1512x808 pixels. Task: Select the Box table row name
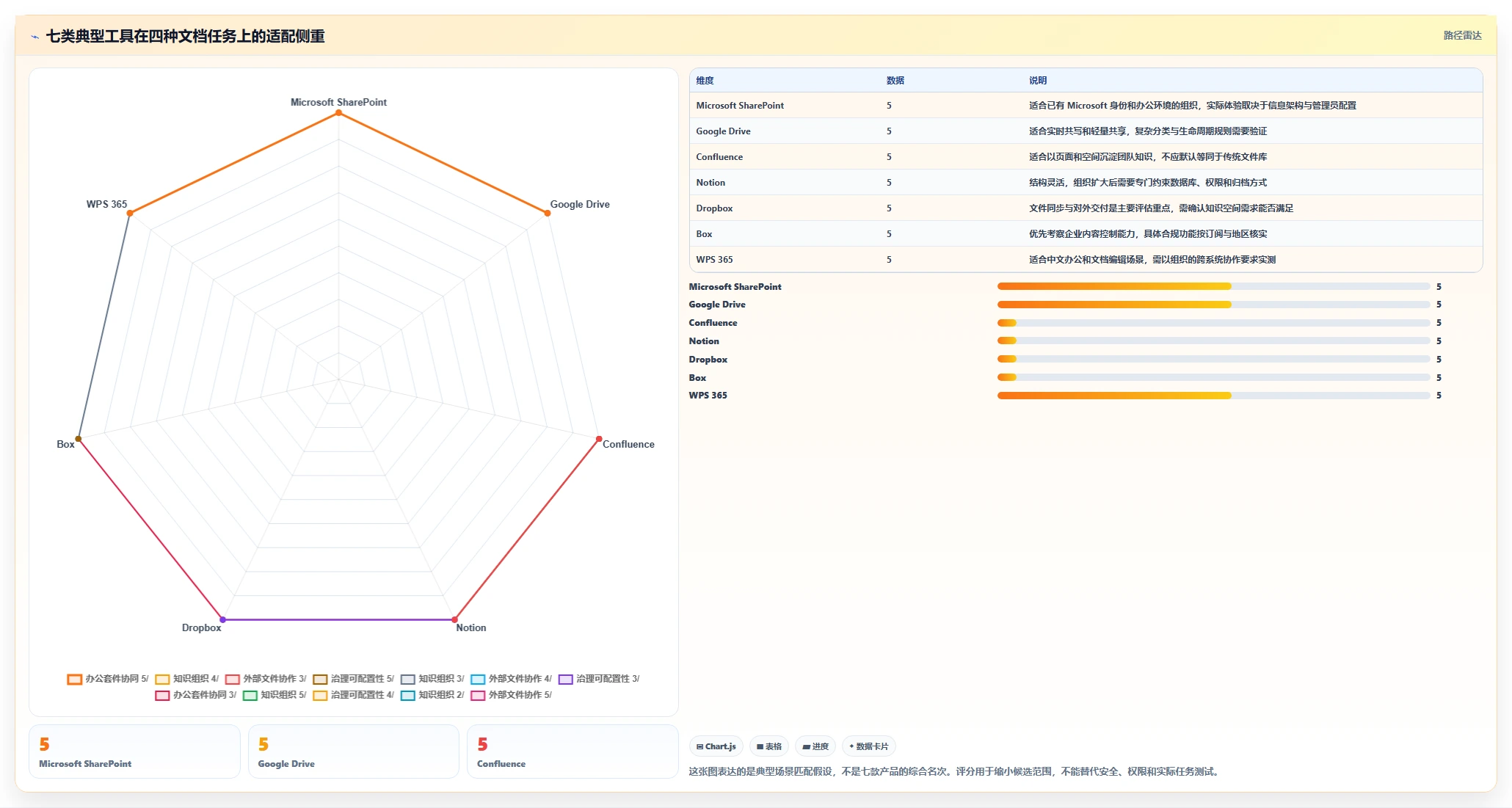704,234
